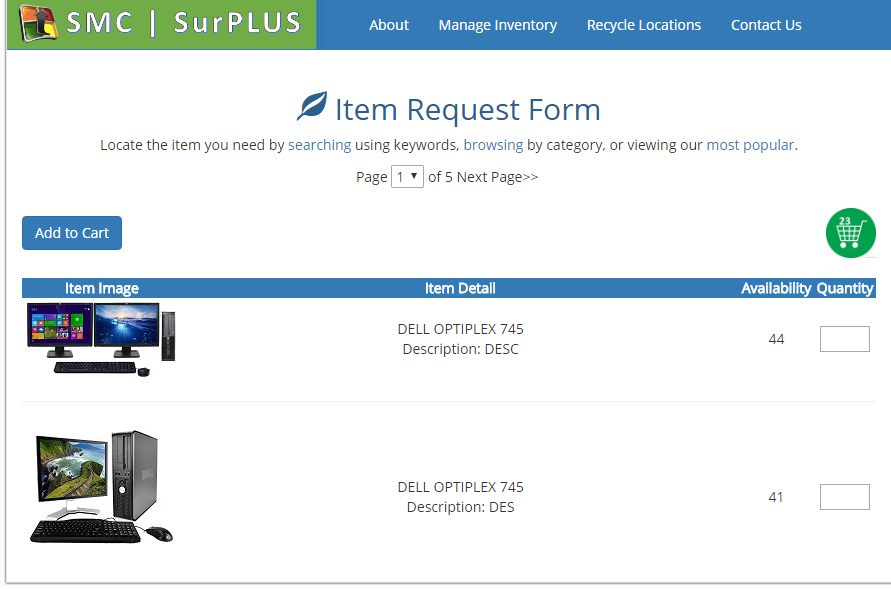Click the Item Request Form heading
Image resolution: width=891 pixels, height=589 pixels.
(x=467, y=109)
